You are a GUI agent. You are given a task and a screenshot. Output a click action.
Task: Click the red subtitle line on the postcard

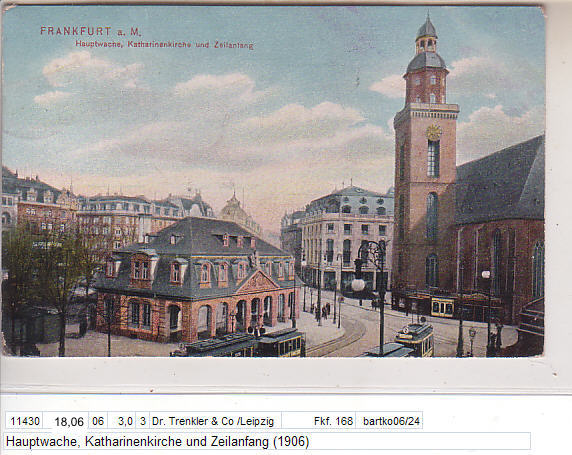pyautogui.click(x=164, y=45)
